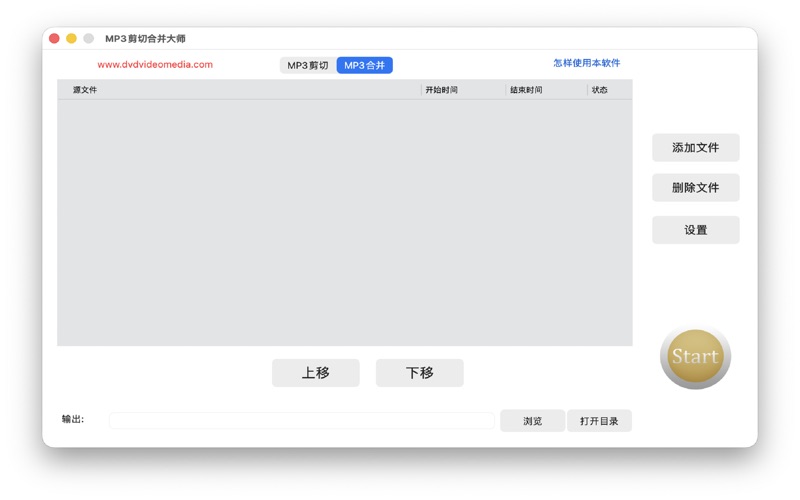Click the 浏览 browse button
800x500 pixels.
coord(532,421)
